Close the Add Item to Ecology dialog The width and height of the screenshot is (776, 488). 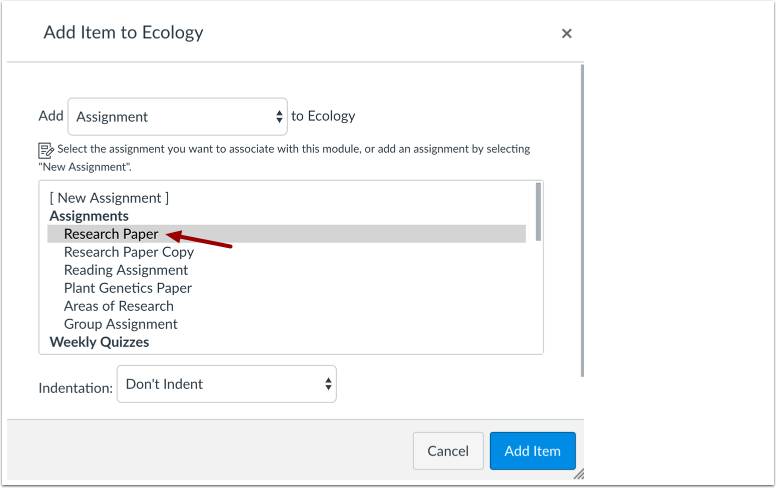pyautogui.click(x=566, y=34)
